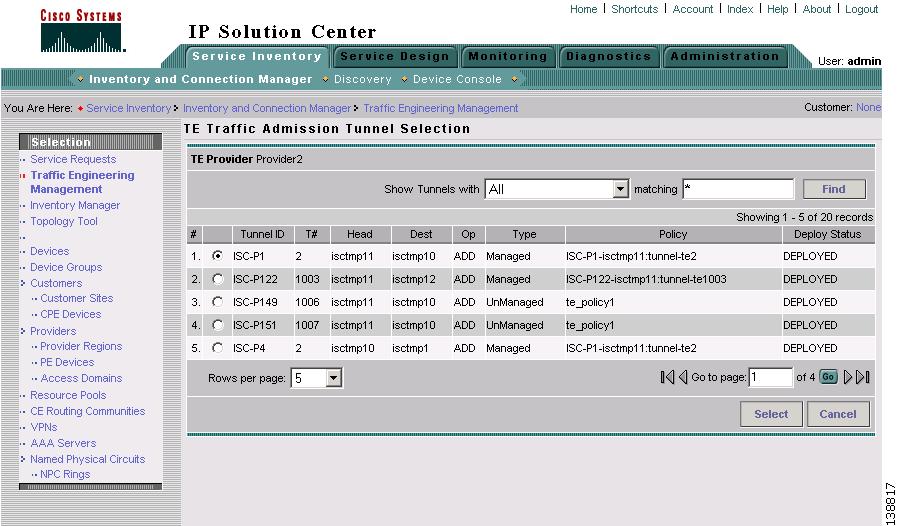Viewport: 897px width, 526px height.
Task: Expand Named Physical Circuits node
Action: 23,459
